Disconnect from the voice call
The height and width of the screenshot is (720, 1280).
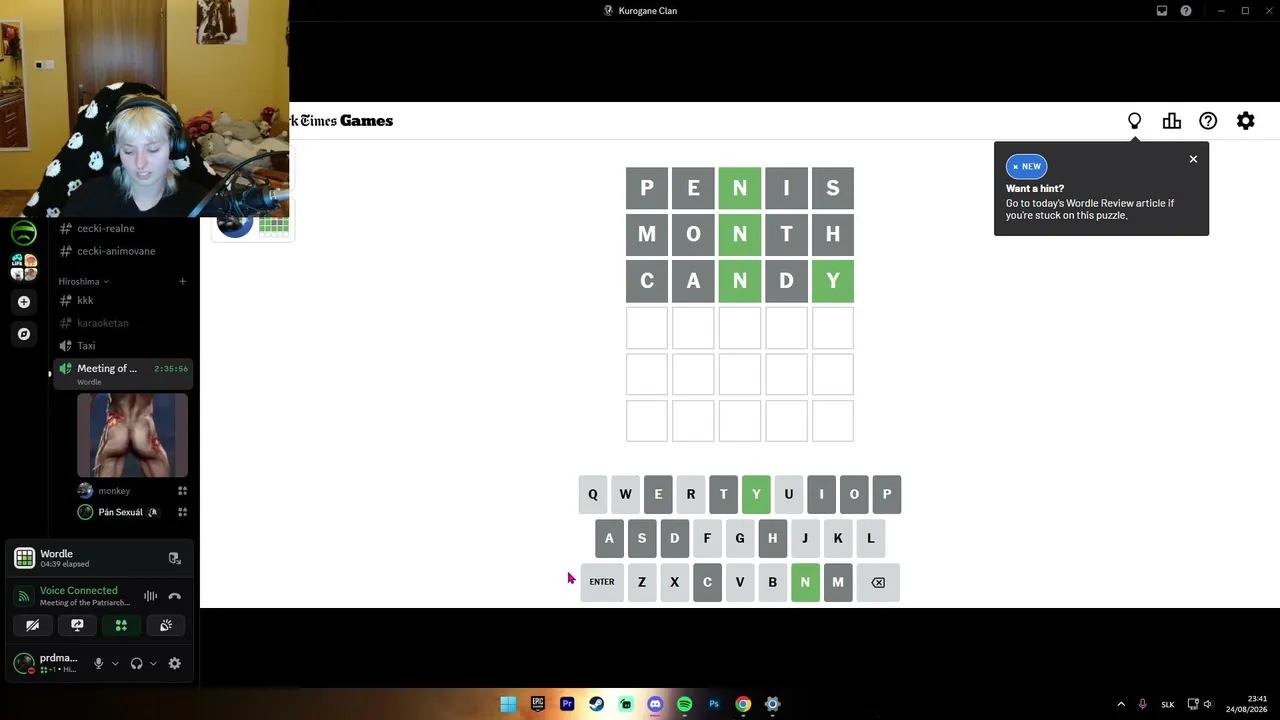coord(174,597)
